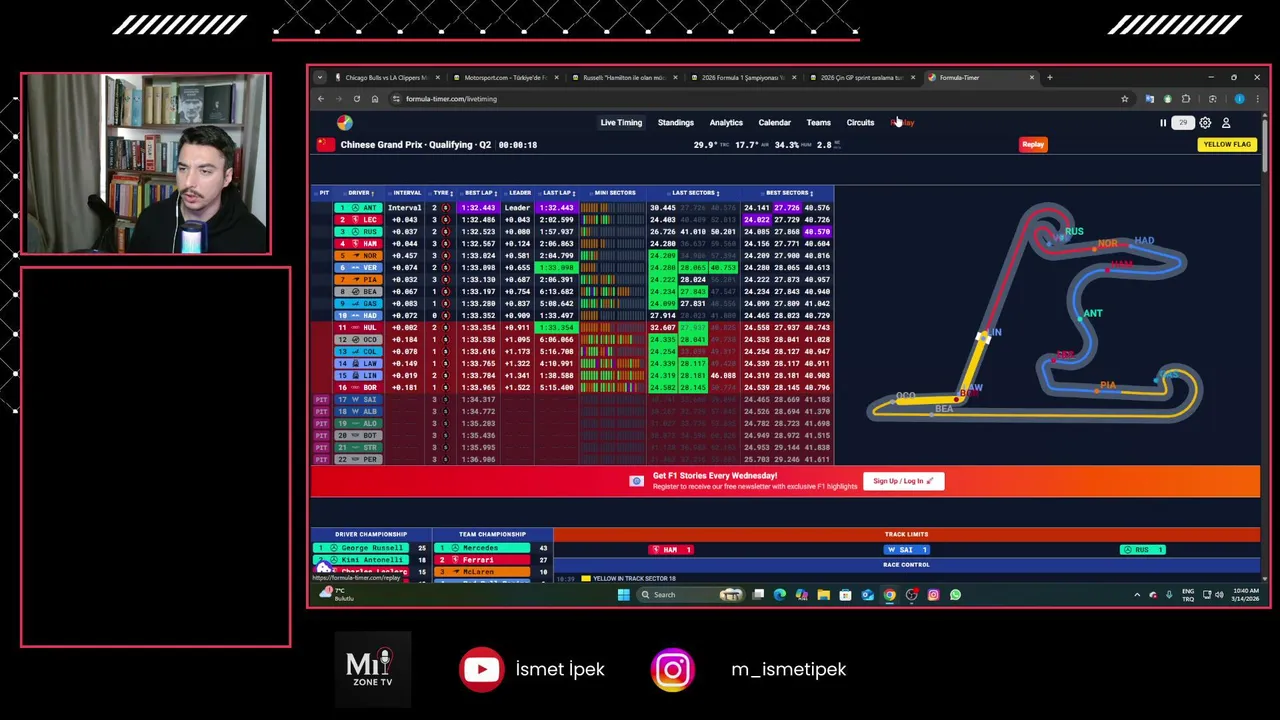Click the INTERVAL column header
Viewport: 1280px width, 720px height.
[x=408, y=193]
